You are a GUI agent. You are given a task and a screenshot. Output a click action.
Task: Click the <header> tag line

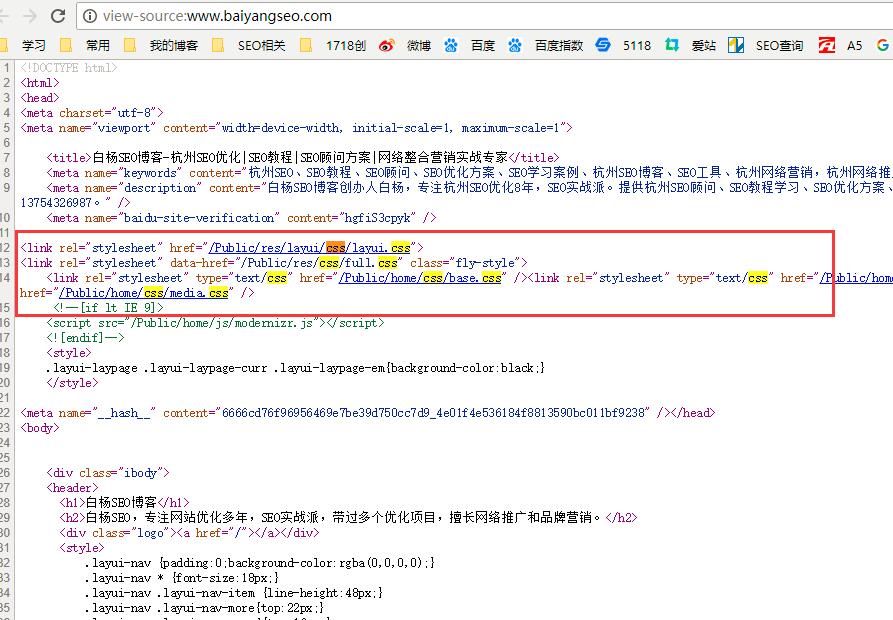click(72, 487)
